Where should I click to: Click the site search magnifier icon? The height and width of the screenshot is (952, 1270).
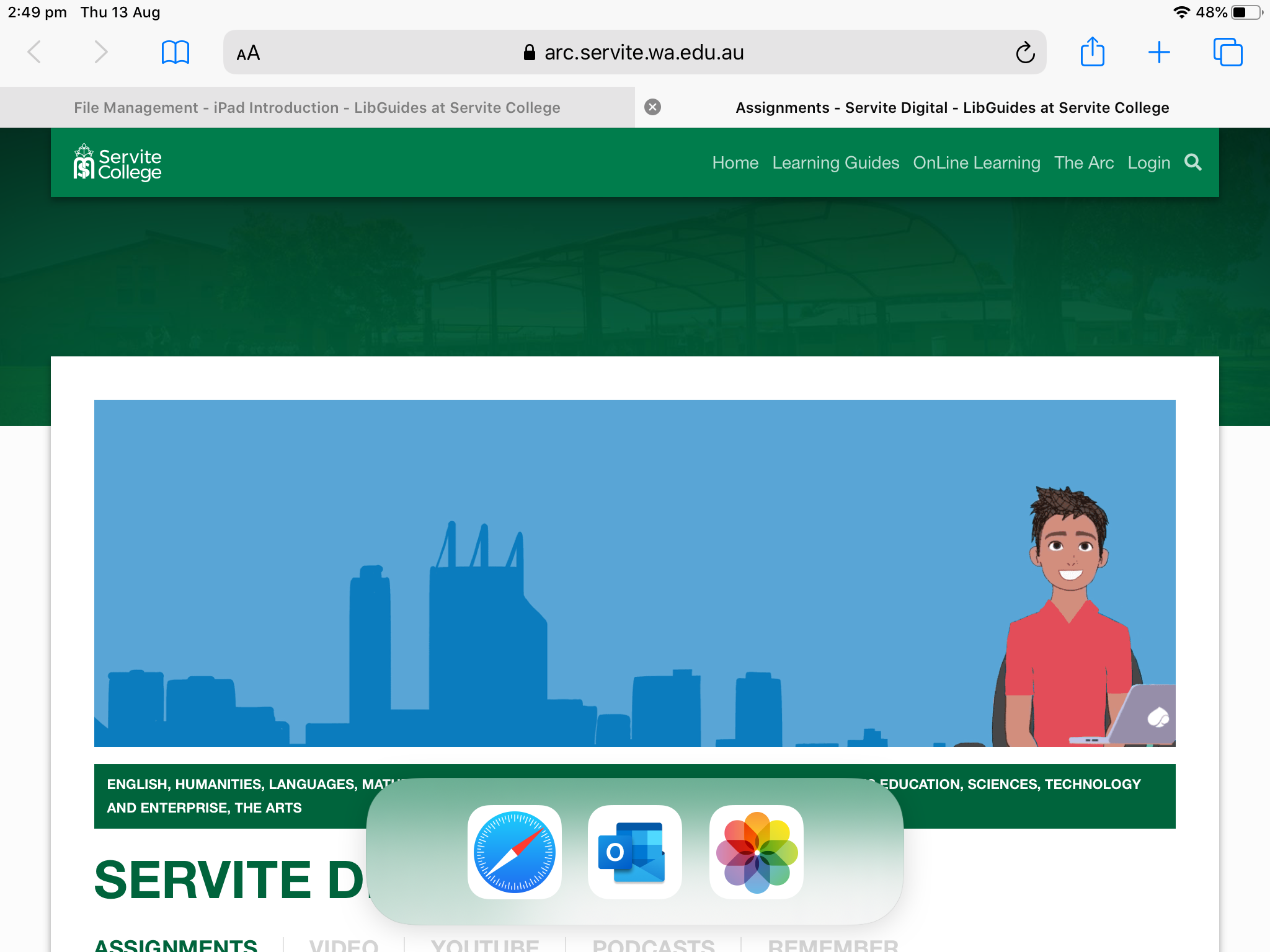[x=1192, y=162]
